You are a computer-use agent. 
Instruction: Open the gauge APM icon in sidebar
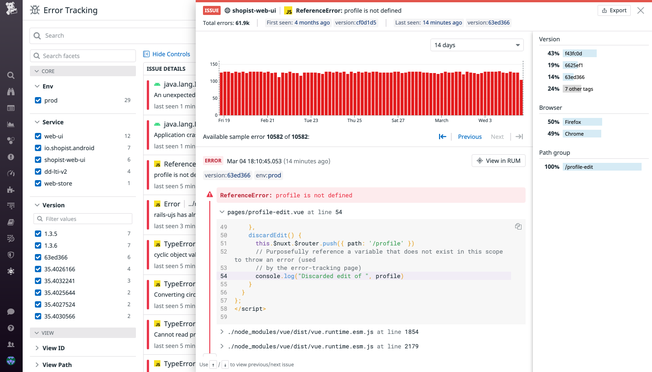(x=11, y=173)
